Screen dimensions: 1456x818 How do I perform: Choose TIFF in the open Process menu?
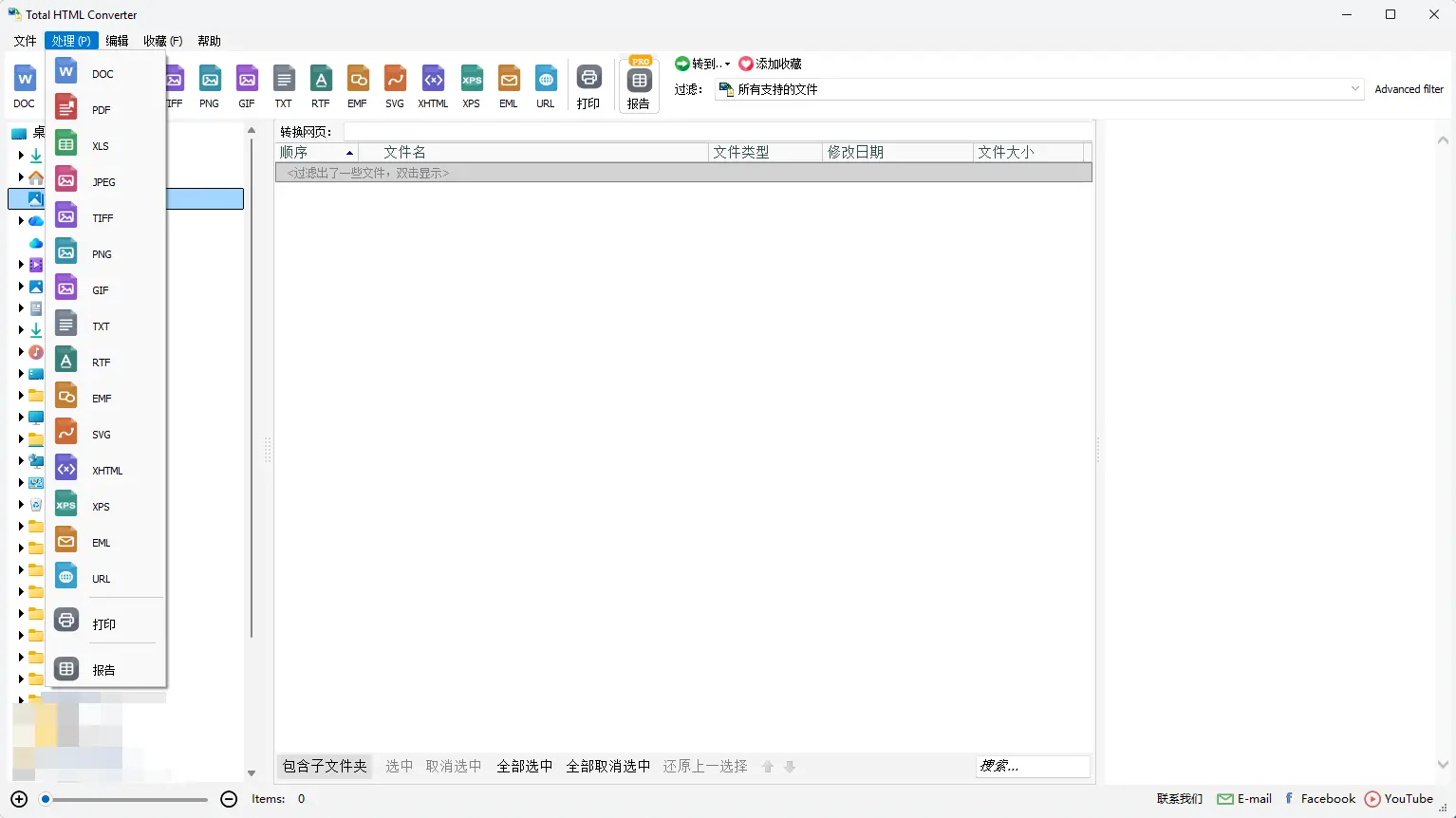(106, 218)
